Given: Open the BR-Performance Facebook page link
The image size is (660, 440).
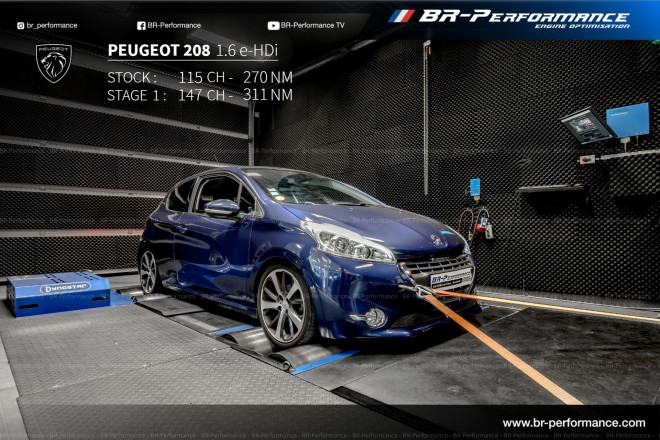Looking at the screenshot, I should tap(174, 25).
